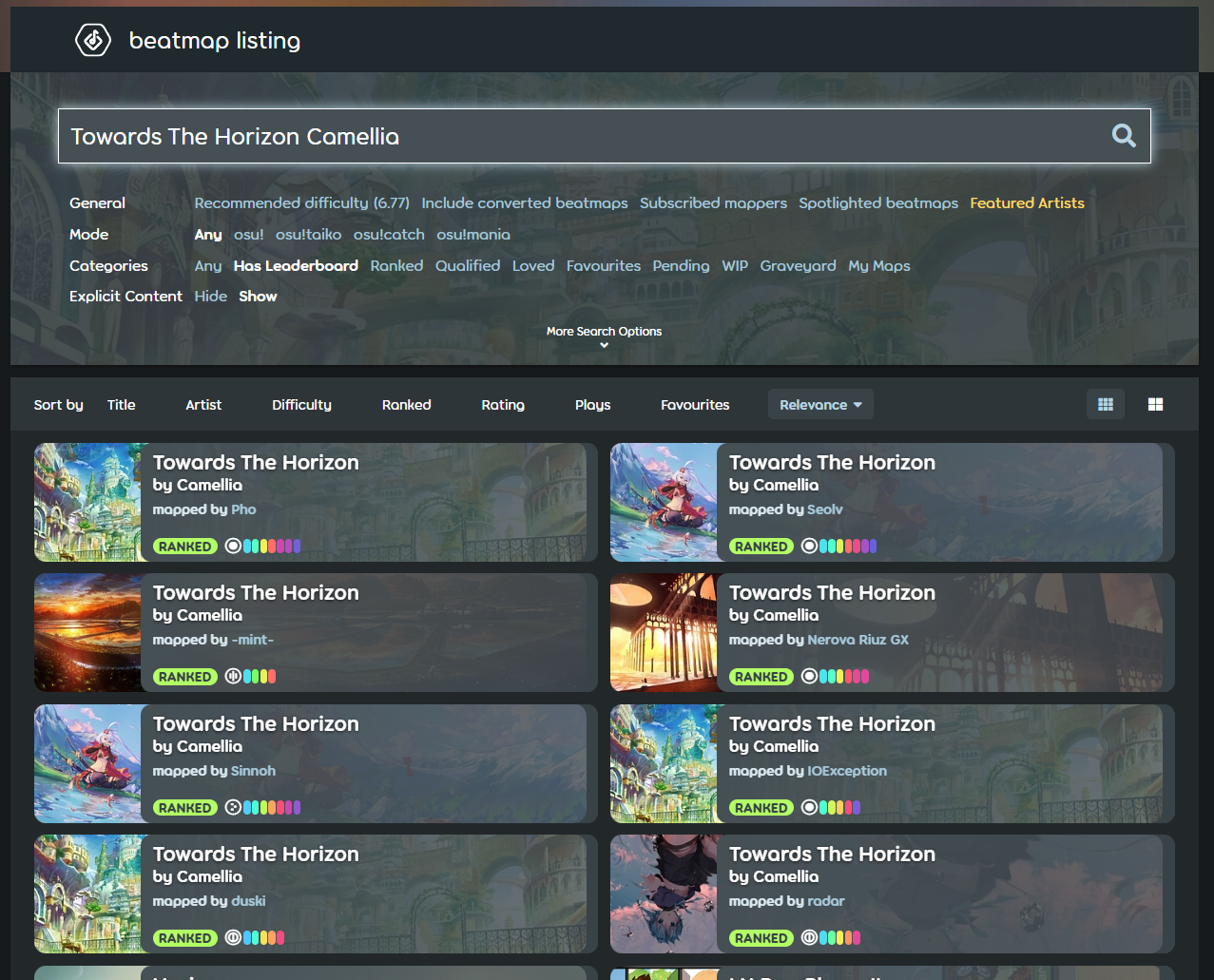Open mapper IOException's profile link
Screen dimensions: 1214x980
pyautogui.click(x=847, y=771)
